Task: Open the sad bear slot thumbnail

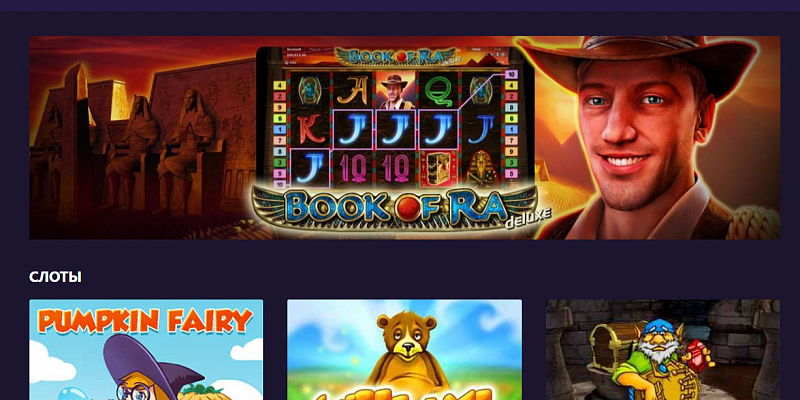Action: click(x=404, y=349)
